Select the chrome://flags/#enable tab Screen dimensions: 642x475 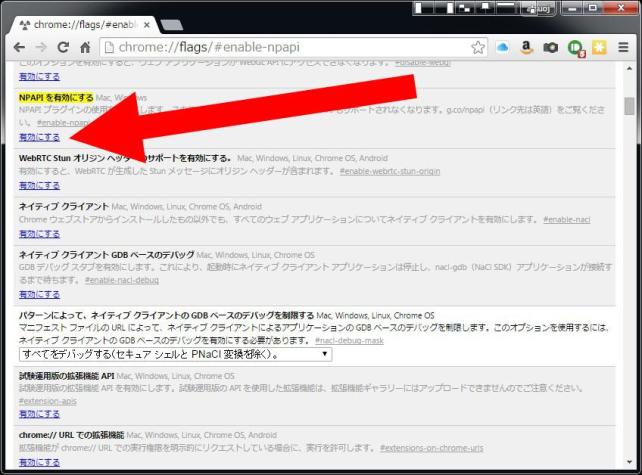[84, 25]
